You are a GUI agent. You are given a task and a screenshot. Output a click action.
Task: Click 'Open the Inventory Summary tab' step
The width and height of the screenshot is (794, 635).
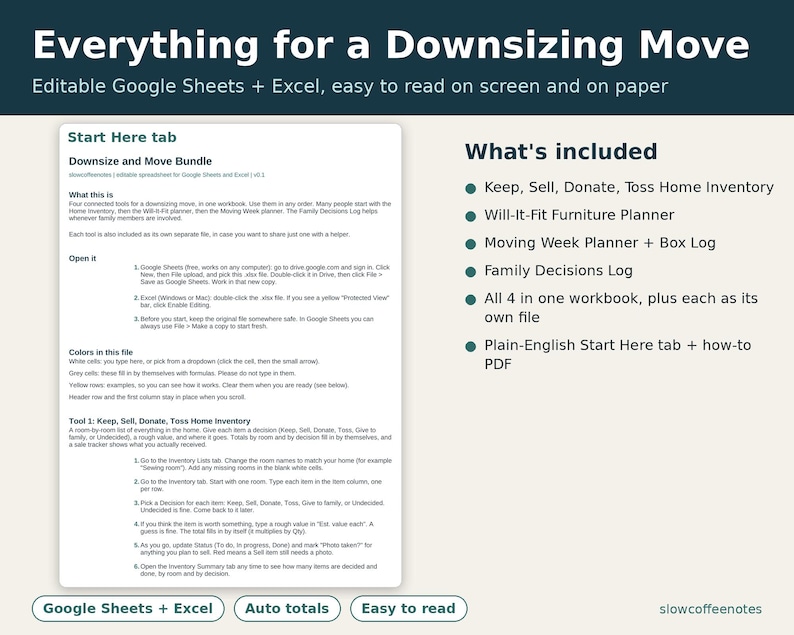click(x=258, y=570)
